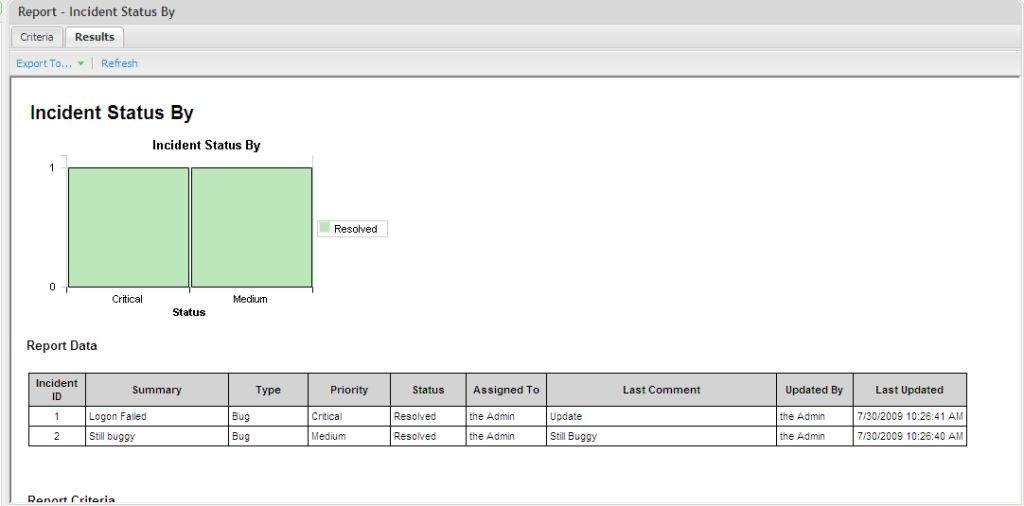The width and height of the screenshot is (1024, 506).
Task: Switch to the Criteria tab
Action: pyautogui.click(x=37, y=37)
